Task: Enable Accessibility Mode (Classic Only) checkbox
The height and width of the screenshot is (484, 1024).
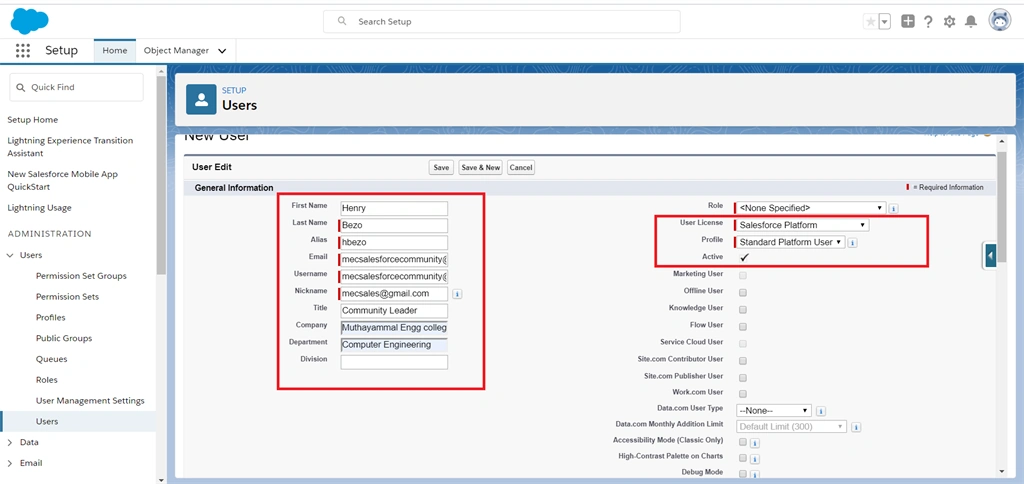Action: click(x=743, y=442)
